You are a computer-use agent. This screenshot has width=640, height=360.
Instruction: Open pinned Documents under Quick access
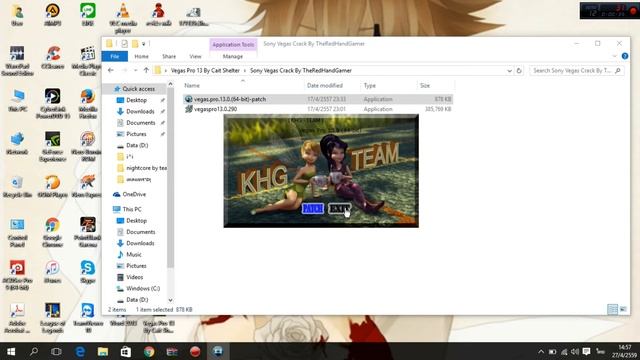click(140, 123)
